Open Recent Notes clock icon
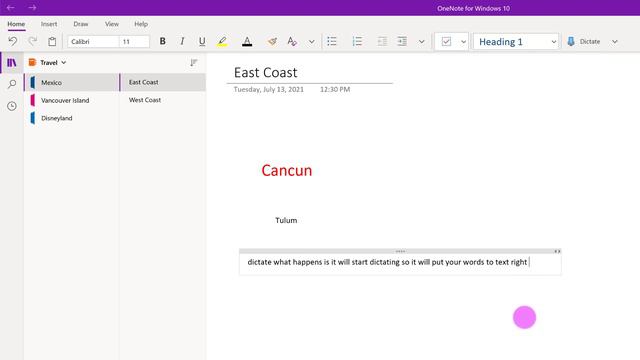This screenshot has width=640, height=360. point(12,106)
